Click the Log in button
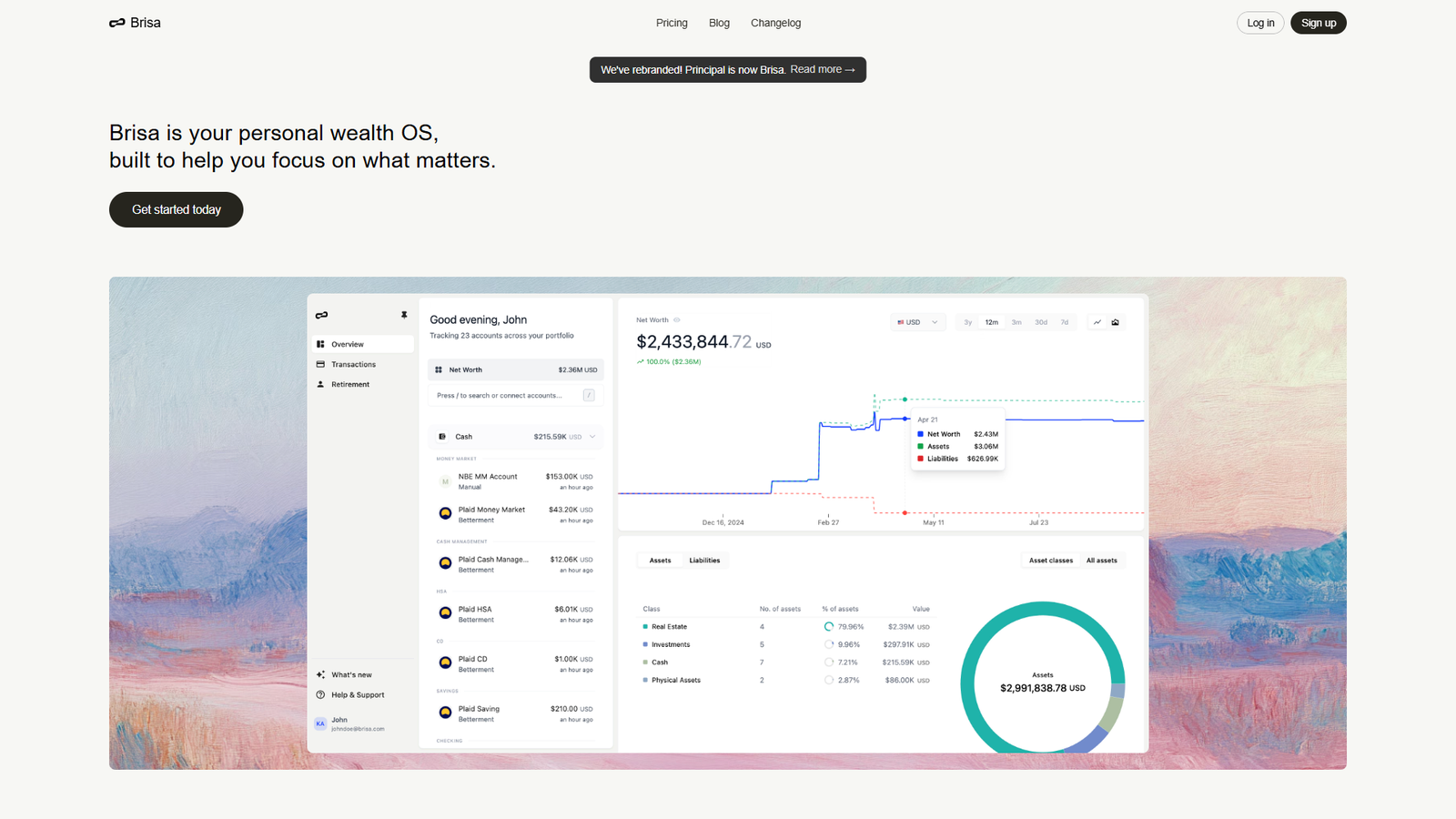Image resolution: width=1456 pixels, height=819 pixels. click(1260, 23)
